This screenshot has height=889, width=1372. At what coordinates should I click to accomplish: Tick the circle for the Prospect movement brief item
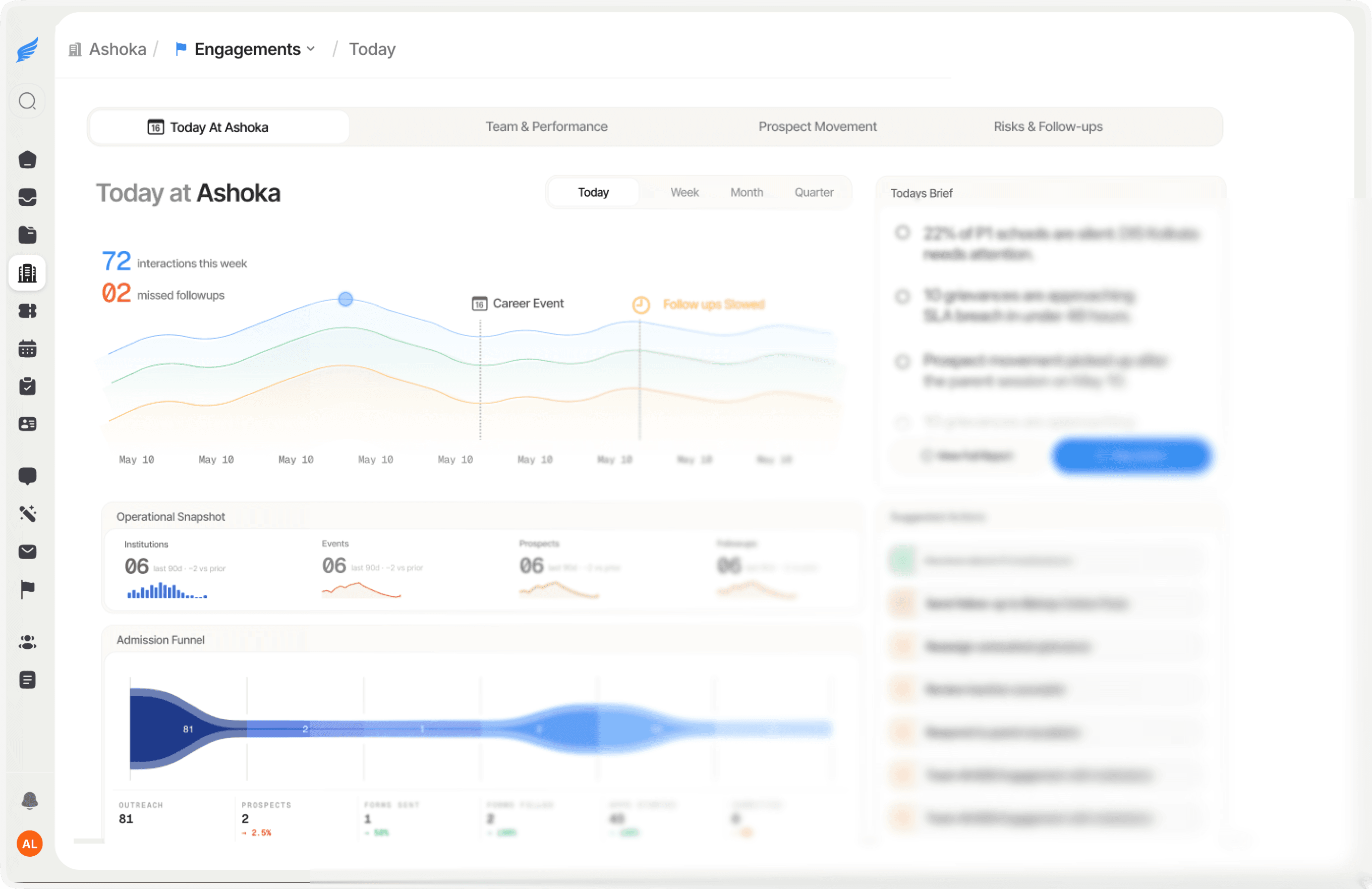click(x=903, y=361)
